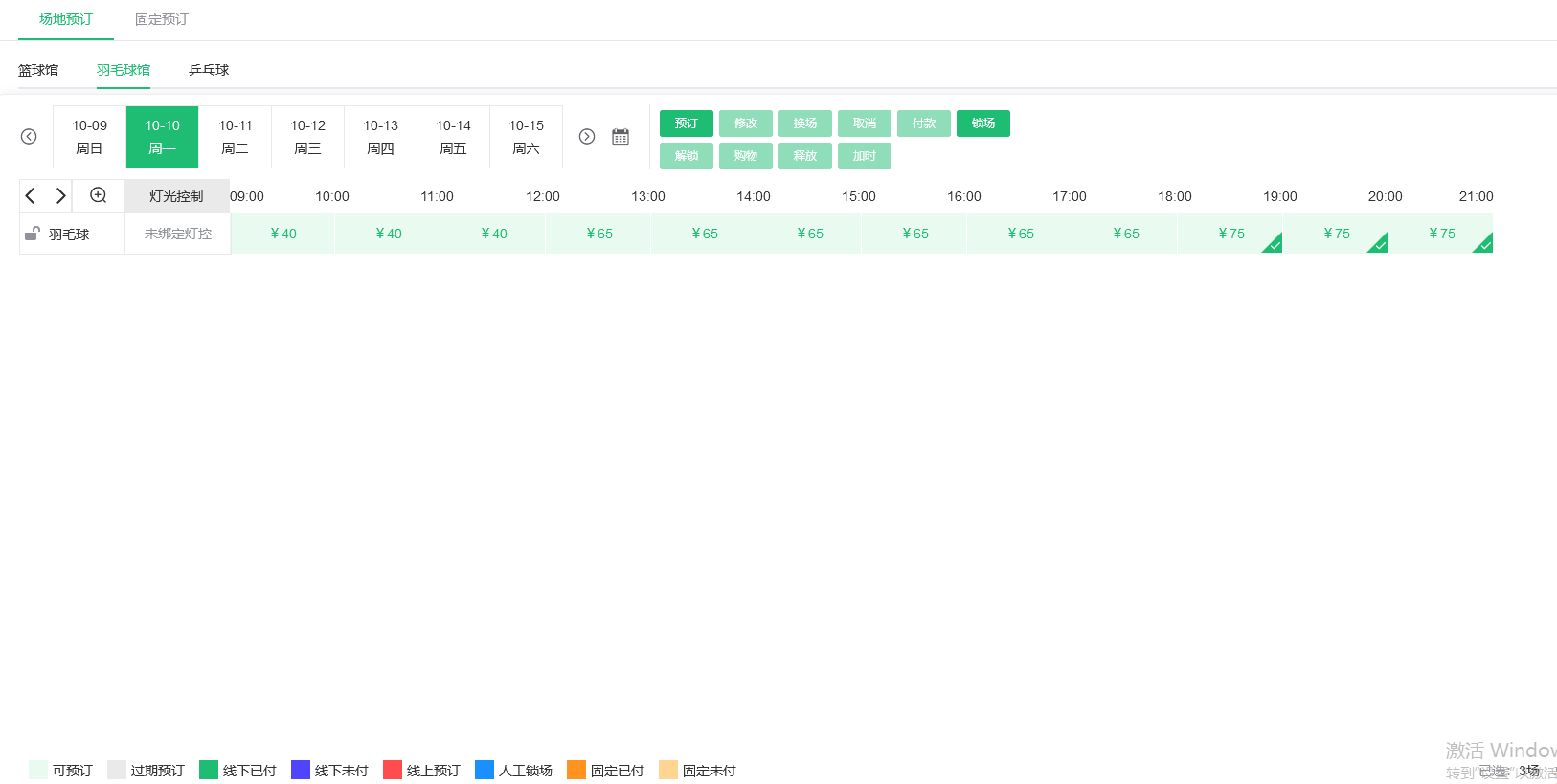Open the 乒乓球 venue tab
Screen dimensions: 1557x784
tap(209, 70)
